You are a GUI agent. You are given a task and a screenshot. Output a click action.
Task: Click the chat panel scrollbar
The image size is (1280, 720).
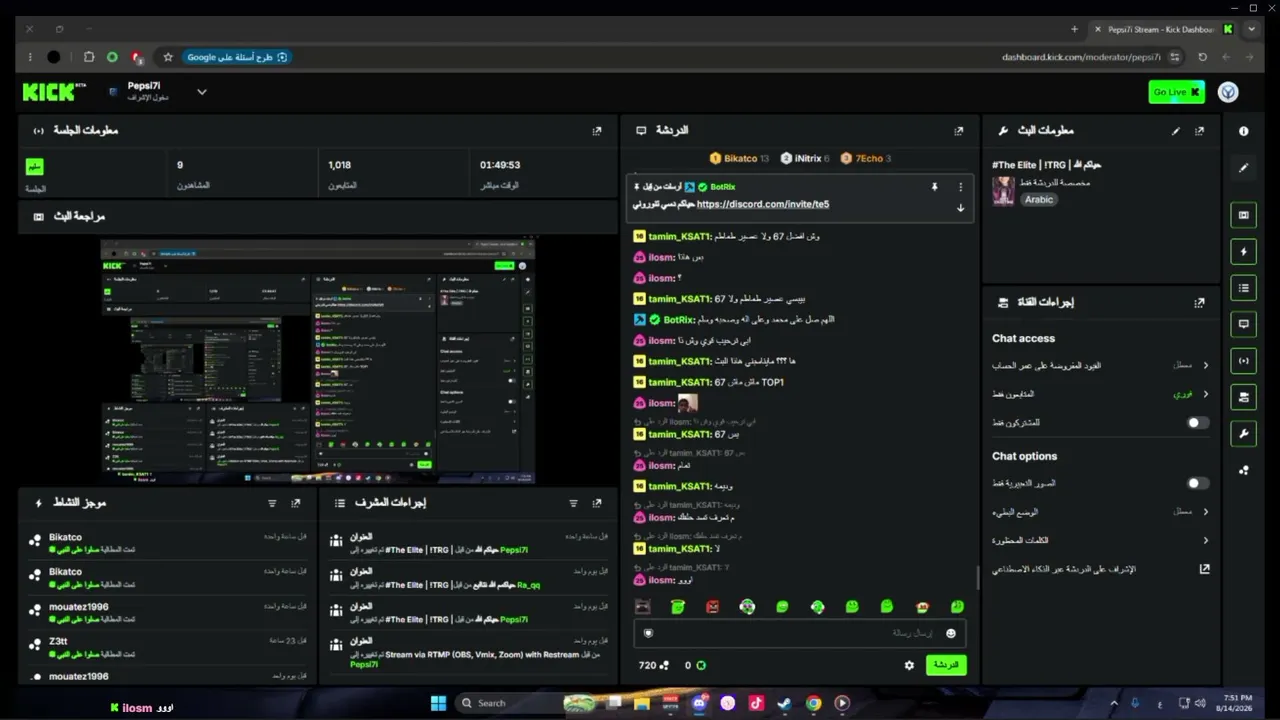pos(977,578)
